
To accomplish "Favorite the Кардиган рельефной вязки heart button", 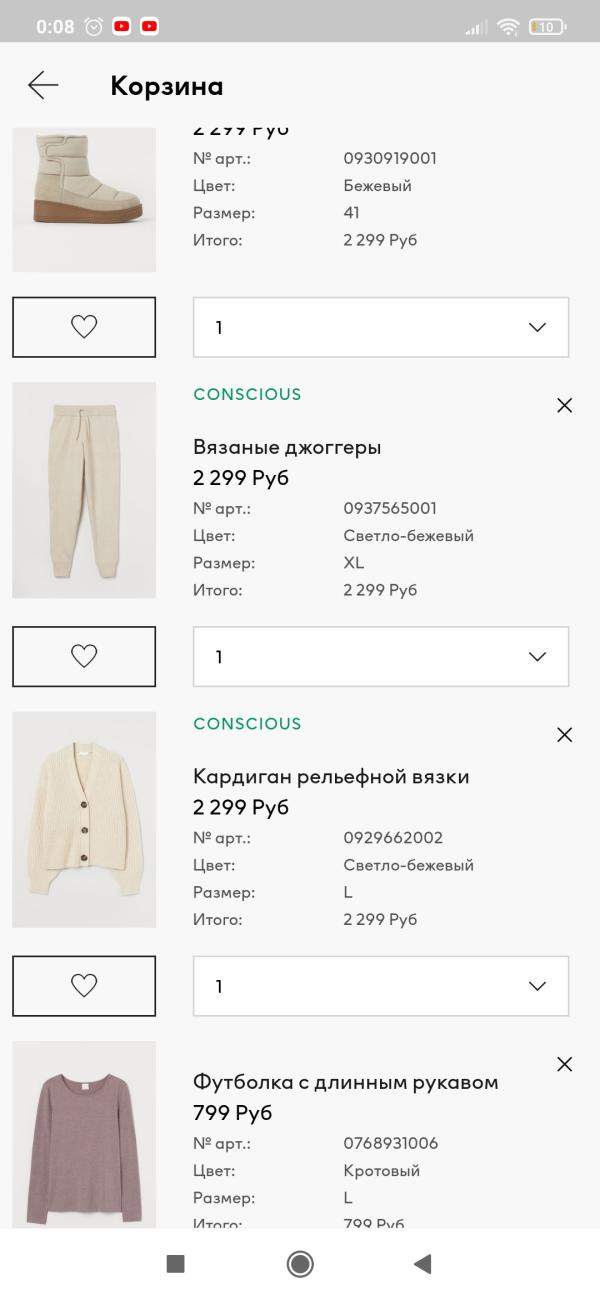I will pos(84,986).
